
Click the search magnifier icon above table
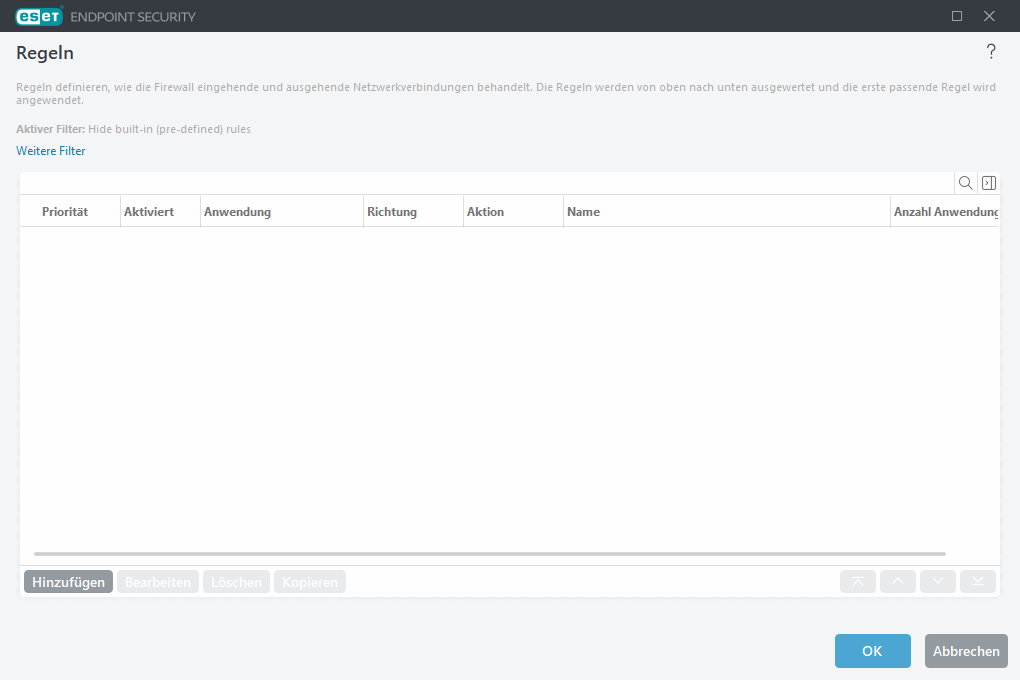[x=966, y=183]
